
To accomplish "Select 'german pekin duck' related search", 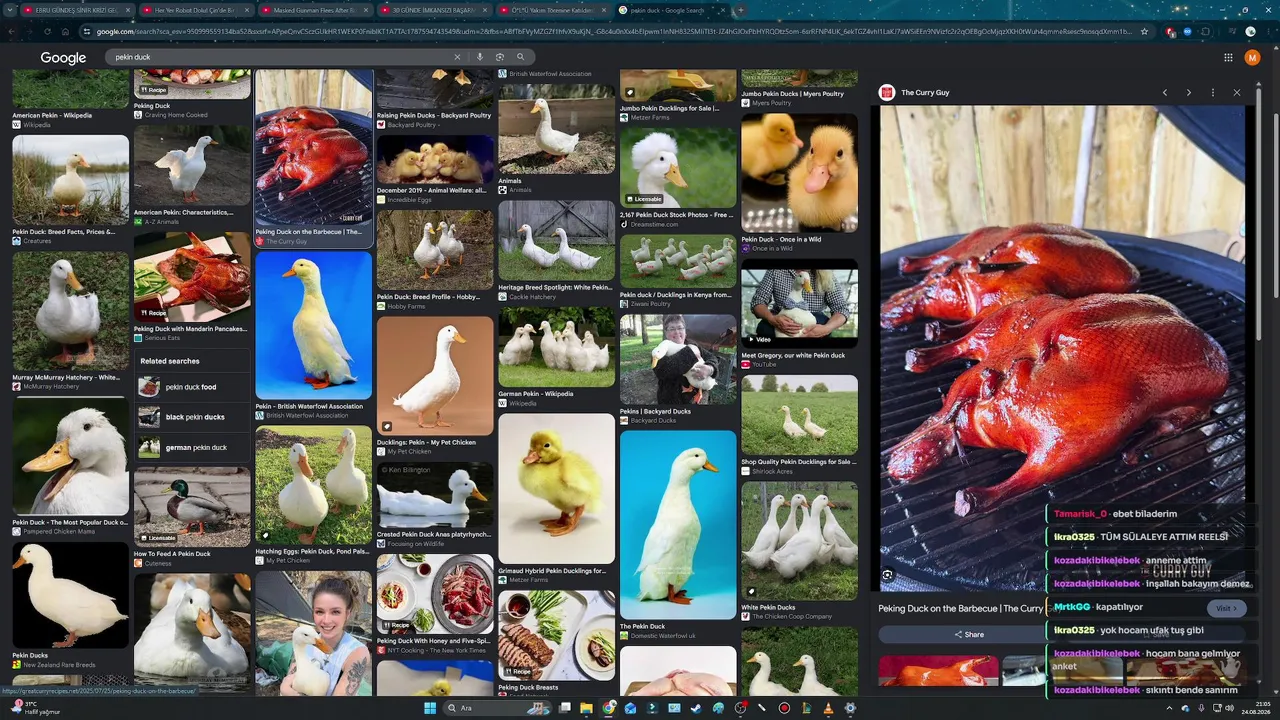I will [191, 448].
